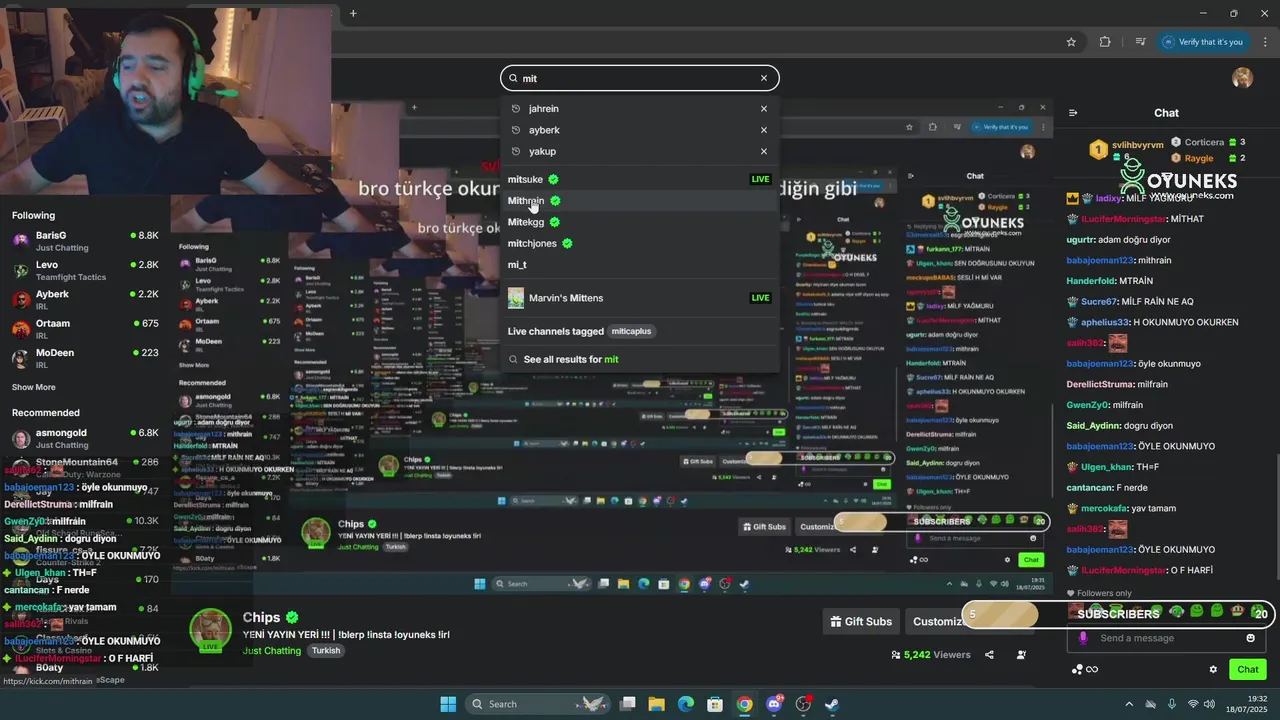This screenshot has width=1280, height=720.
Task: Select recent search 'yakup'
Action: [640, 151]
